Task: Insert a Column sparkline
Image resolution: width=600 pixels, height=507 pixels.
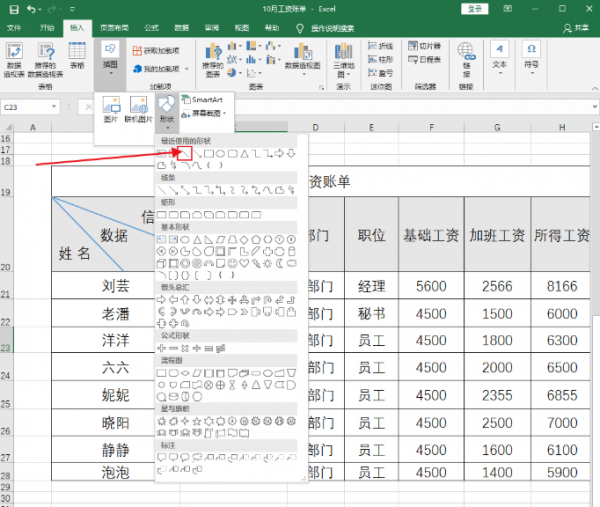Action: click(x=381, y=59)
